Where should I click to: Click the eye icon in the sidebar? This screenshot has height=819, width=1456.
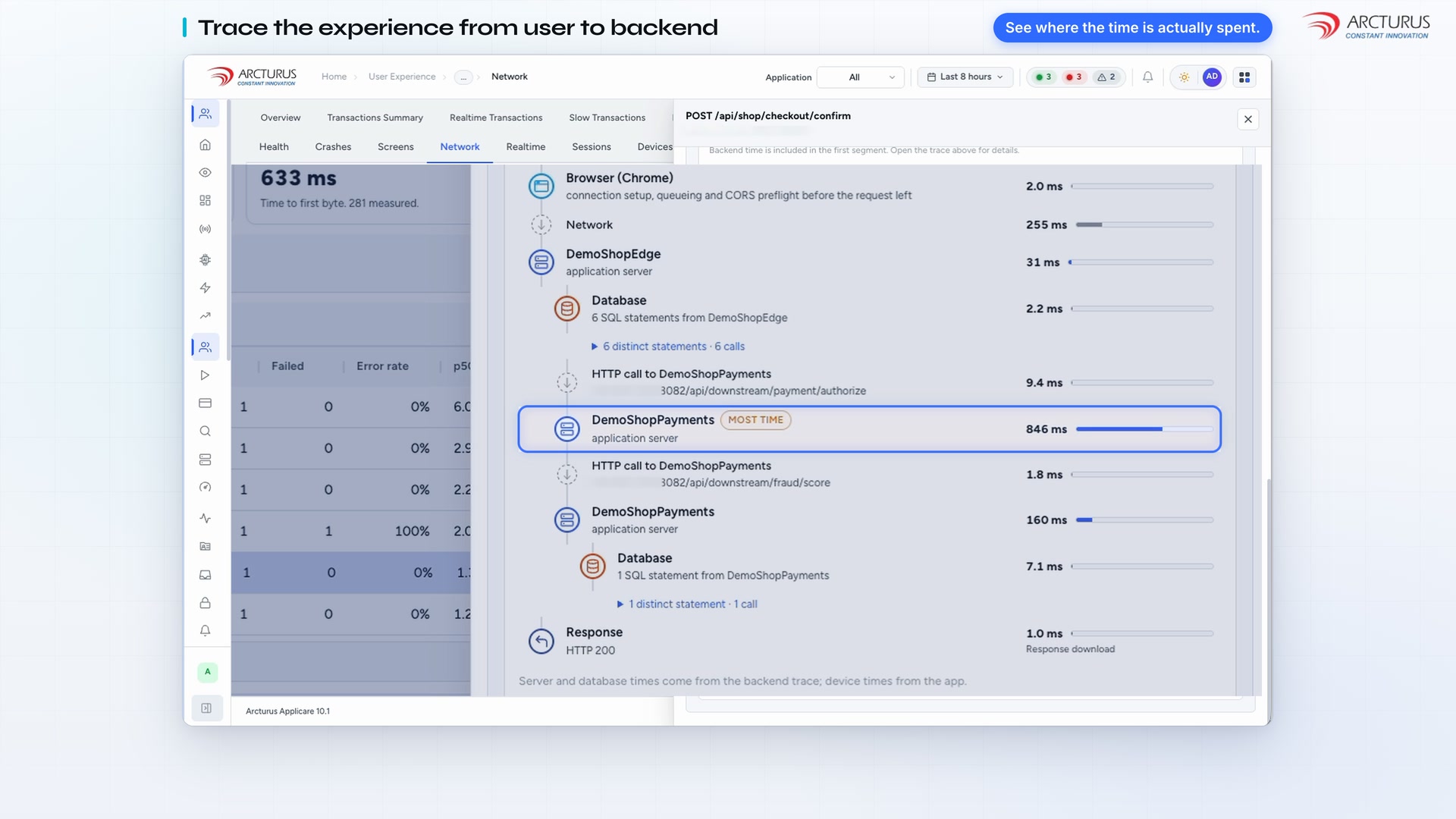click(205, 173)
